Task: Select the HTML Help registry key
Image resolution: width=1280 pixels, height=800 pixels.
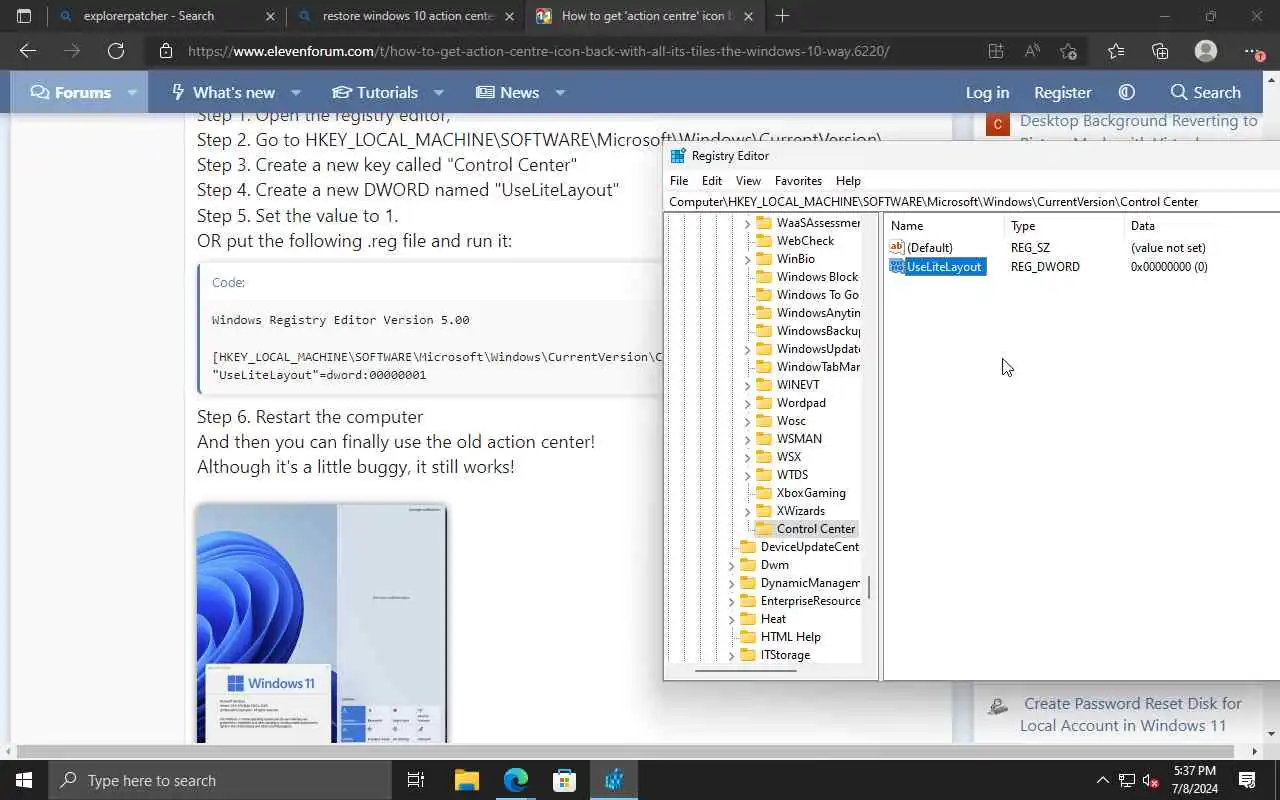Action: 790,637
